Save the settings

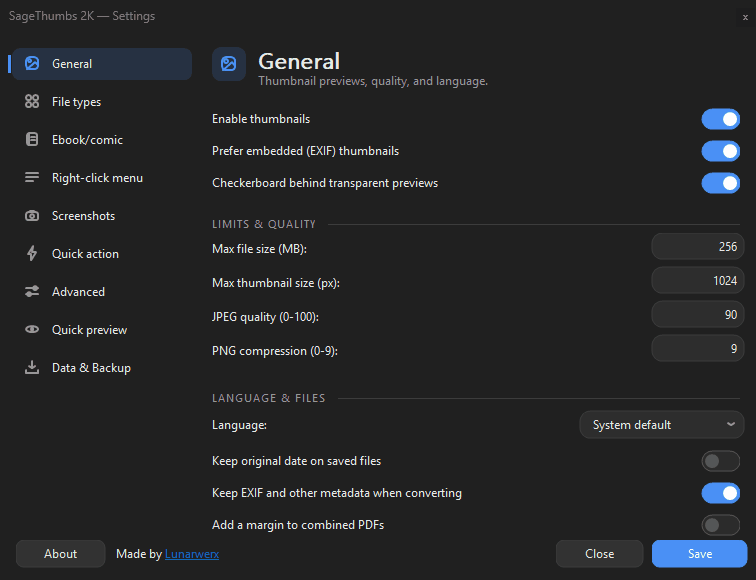(x=700, y=554)
